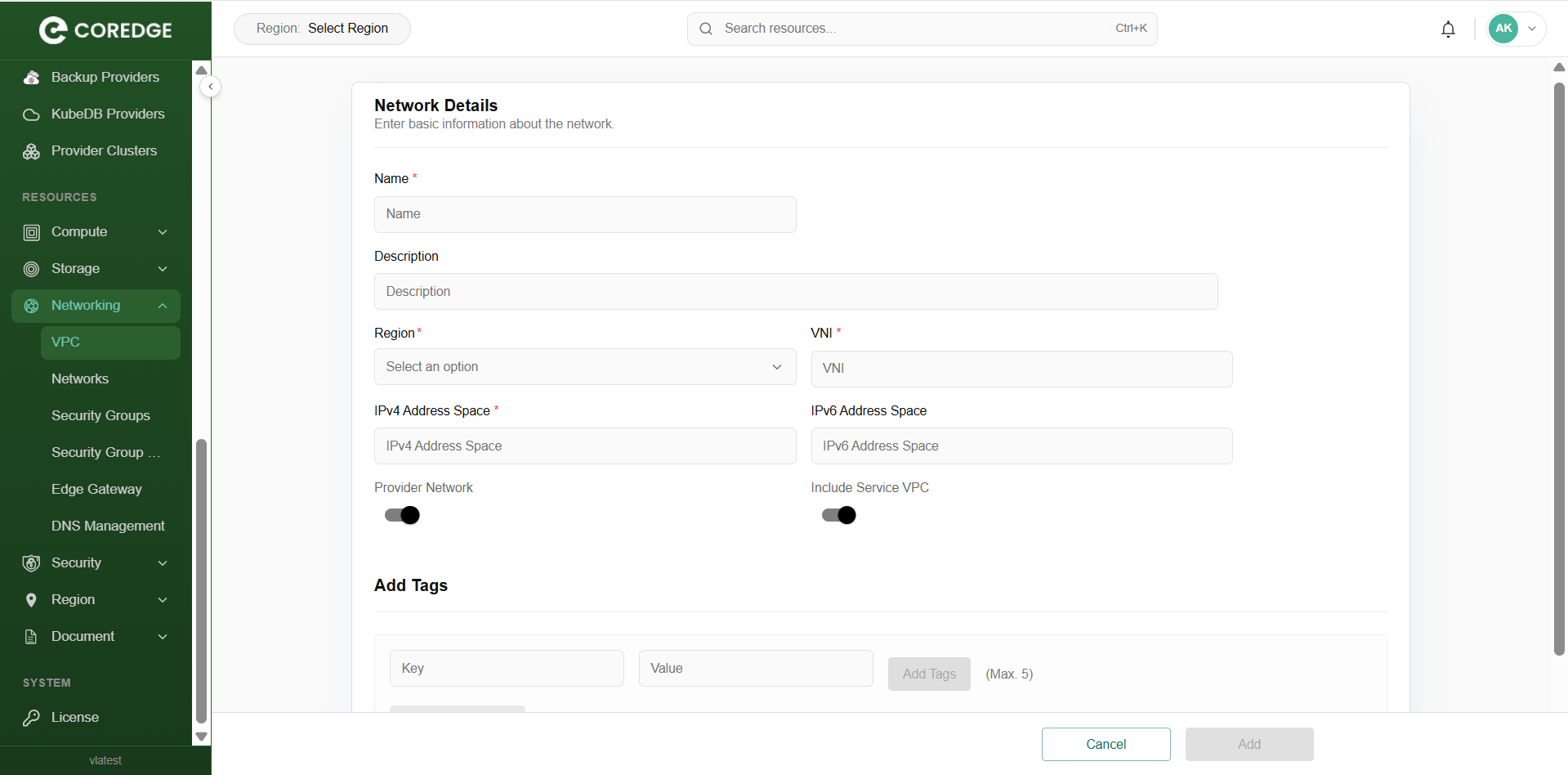
Task: Click the Provider Clusters icon
Action: point(31,151)
